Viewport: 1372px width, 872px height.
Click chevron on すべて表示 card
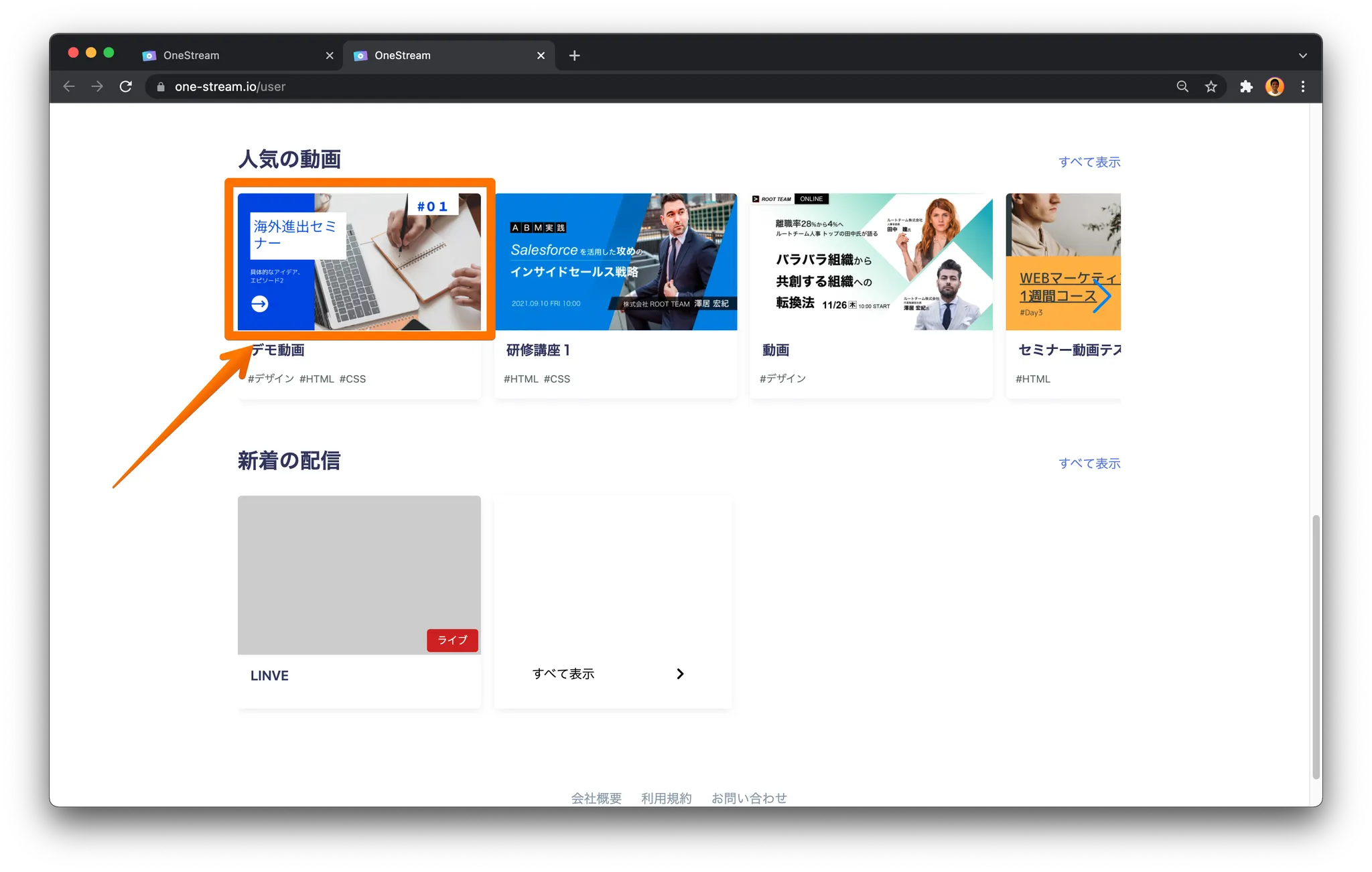(x=680, y=674)
